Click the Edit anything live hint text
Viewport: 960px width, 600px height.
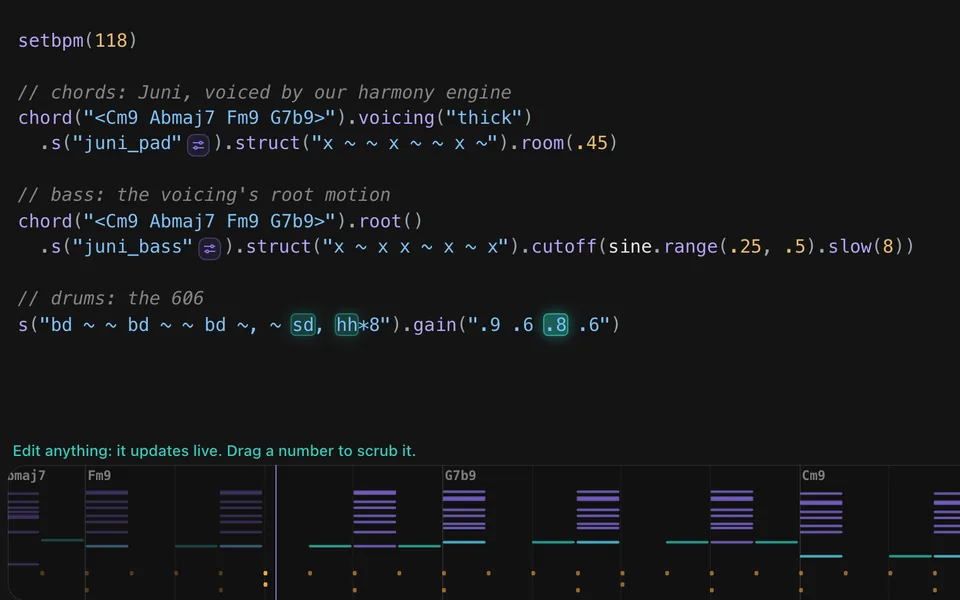click(x=214, y=451)
